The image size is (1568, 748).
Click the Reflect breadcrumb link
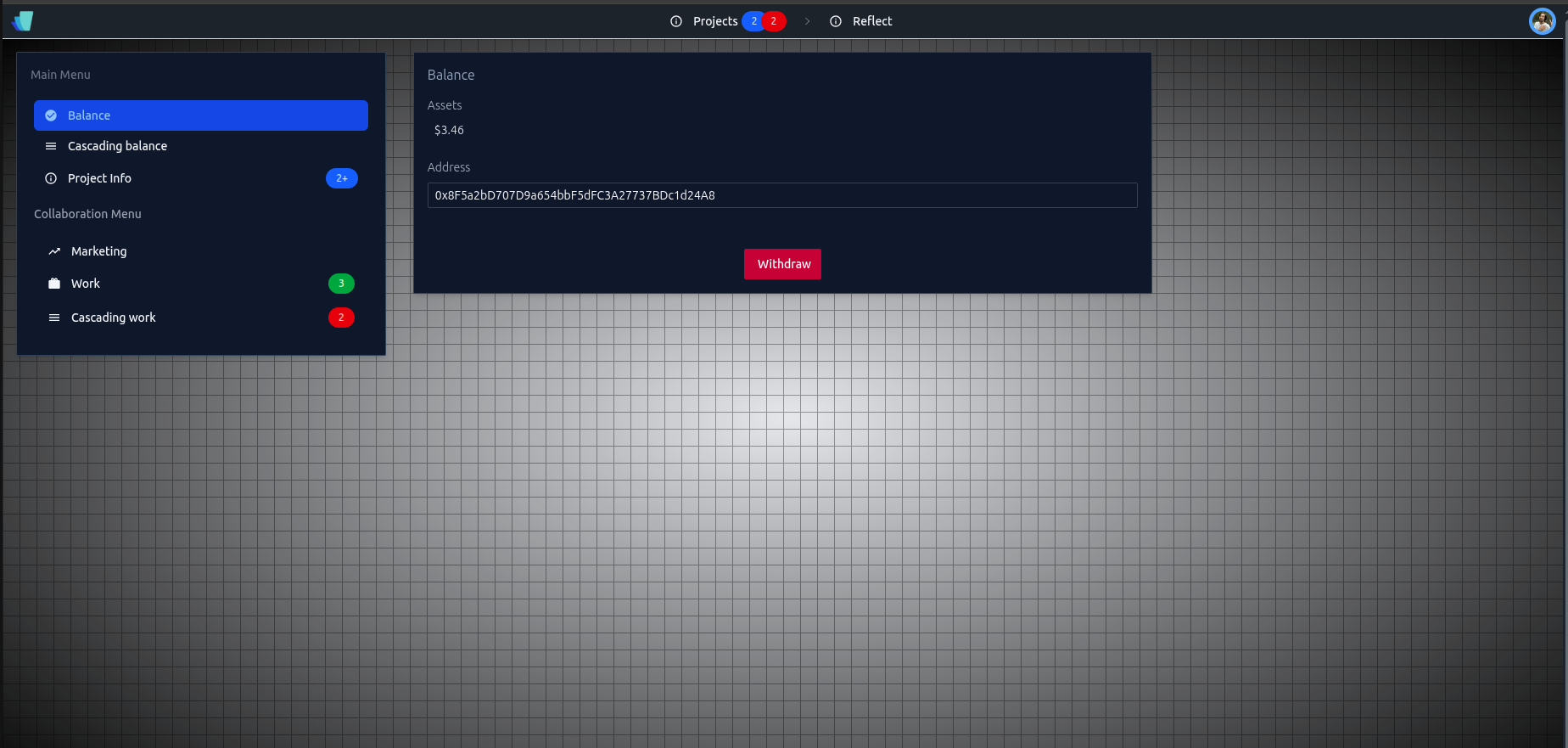[x=872, y=21]
